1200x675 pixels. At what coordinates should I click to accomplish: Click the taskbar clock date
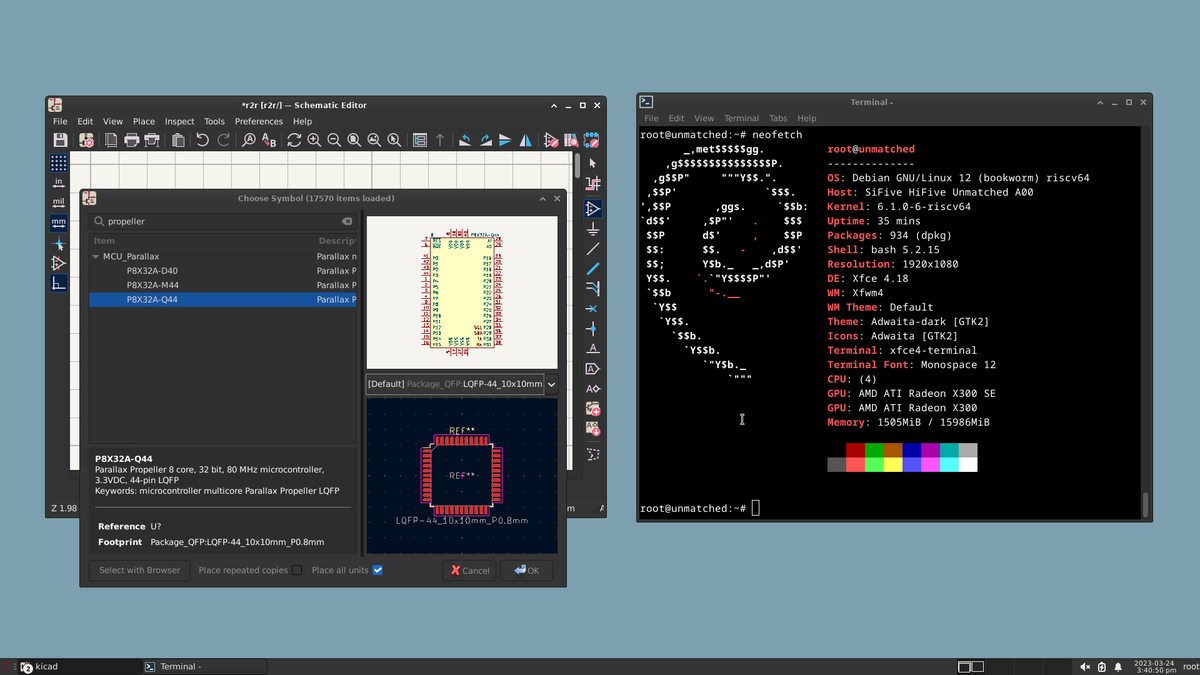tap(1154, 666)
